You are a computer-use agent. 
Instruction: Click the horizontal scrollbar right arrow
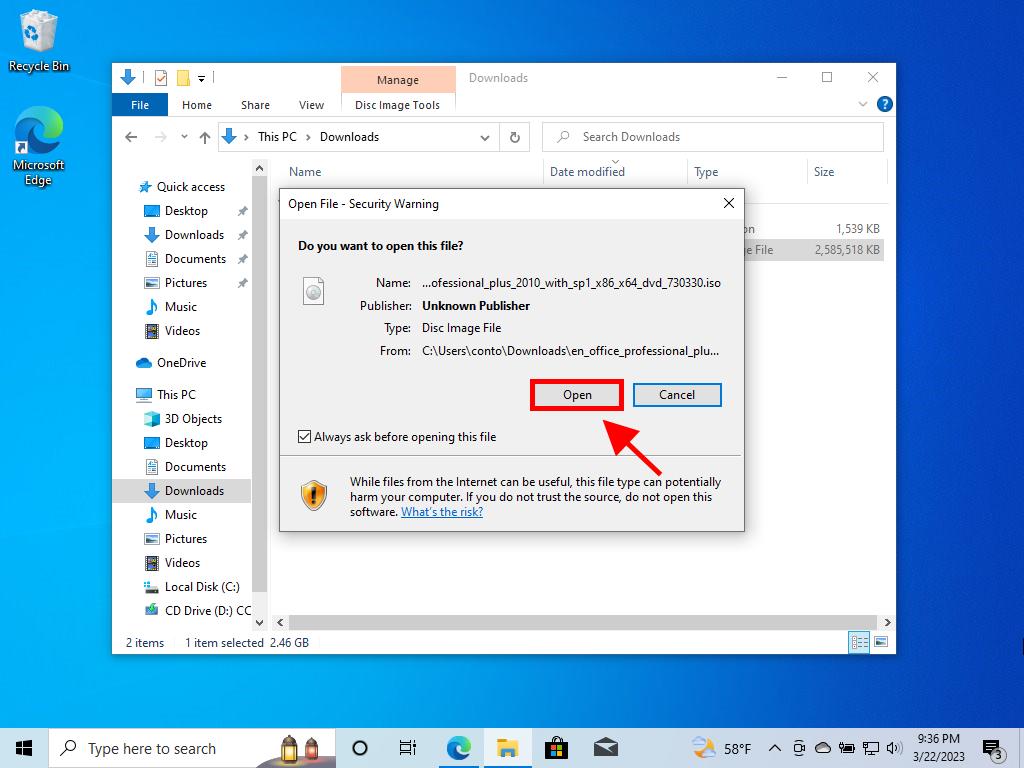coord(888,622)
